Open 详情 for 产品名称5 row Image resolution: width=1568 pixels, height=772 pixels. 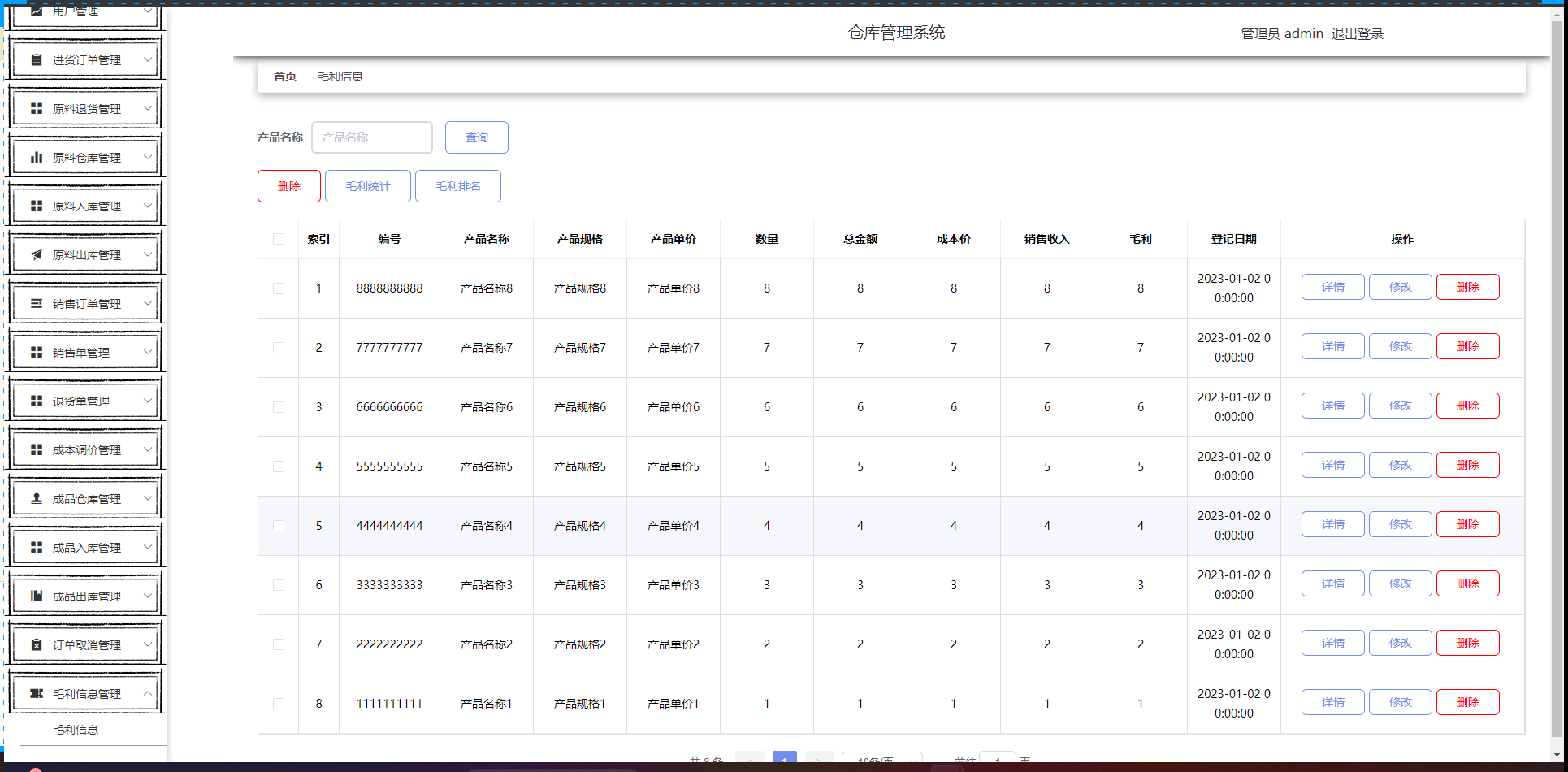pos(1333,465)
